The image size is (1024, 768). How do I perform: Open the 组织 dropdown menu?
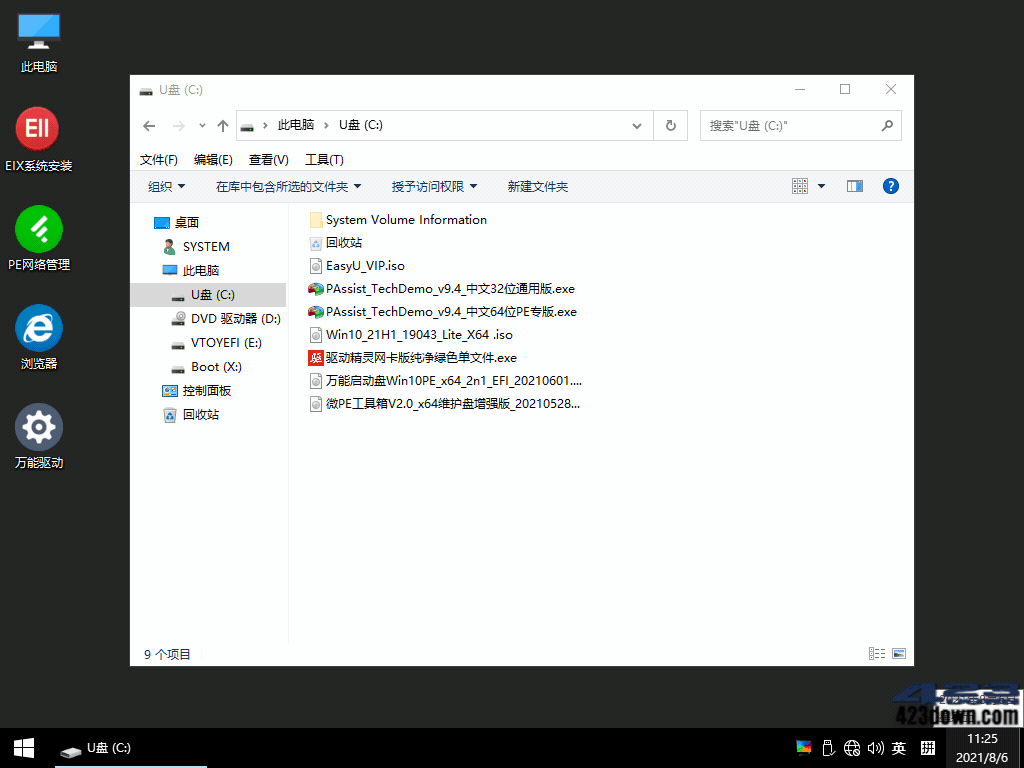point(167,186)
